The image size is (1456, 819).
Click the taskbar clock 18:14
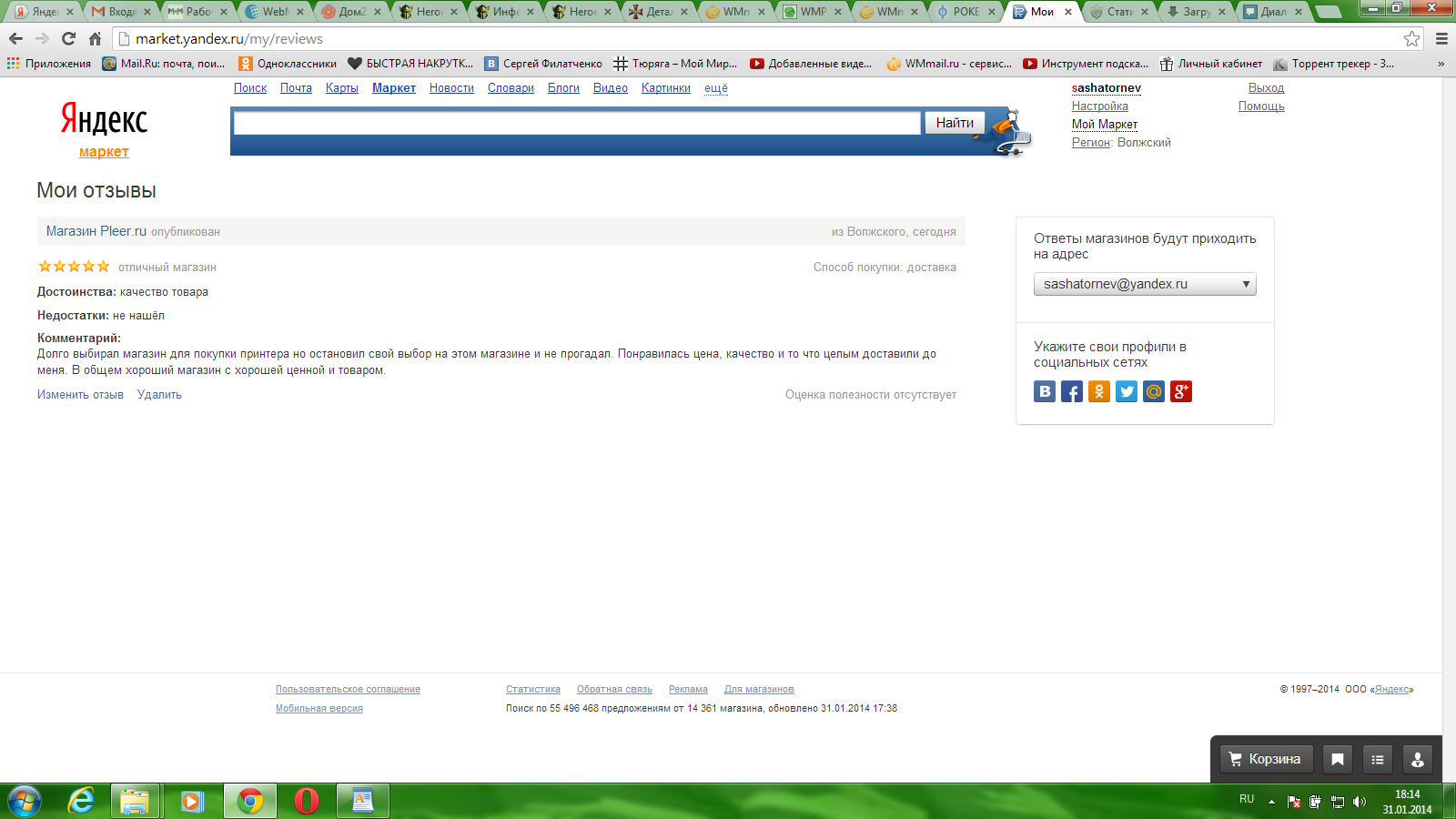pyautogui.click(x=1407, y=794)
